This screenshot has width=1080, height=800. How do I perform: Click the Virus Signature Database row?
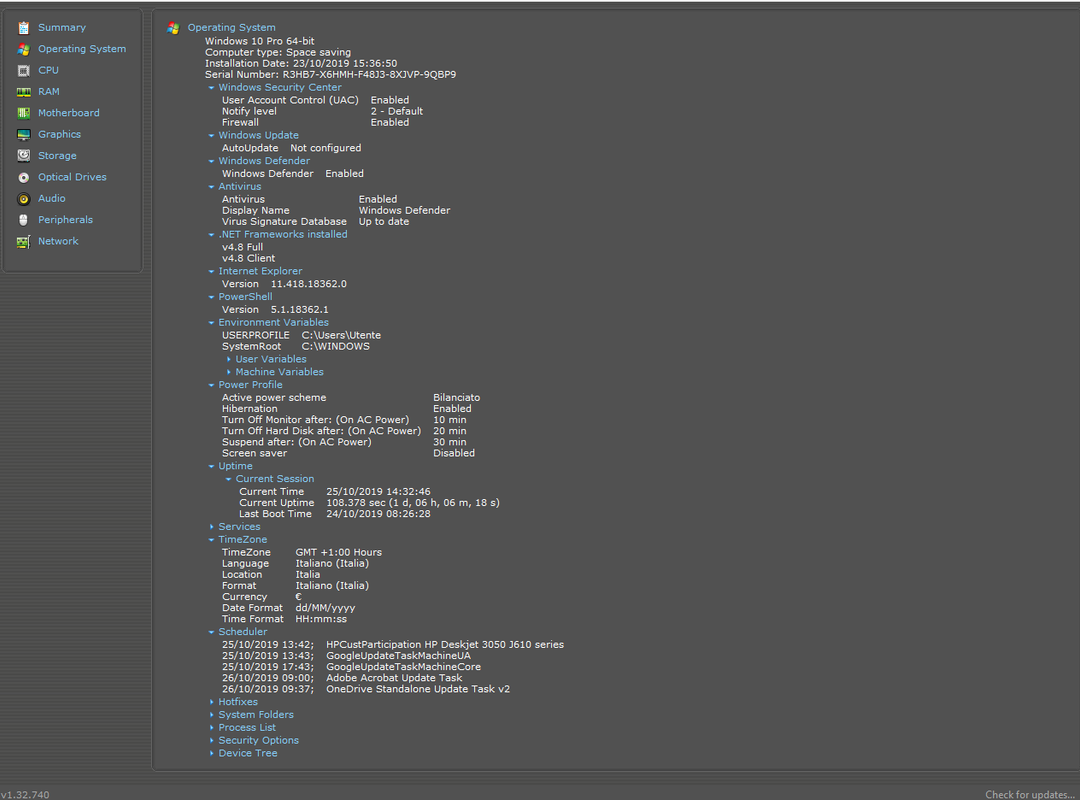[x=315, y=222]
